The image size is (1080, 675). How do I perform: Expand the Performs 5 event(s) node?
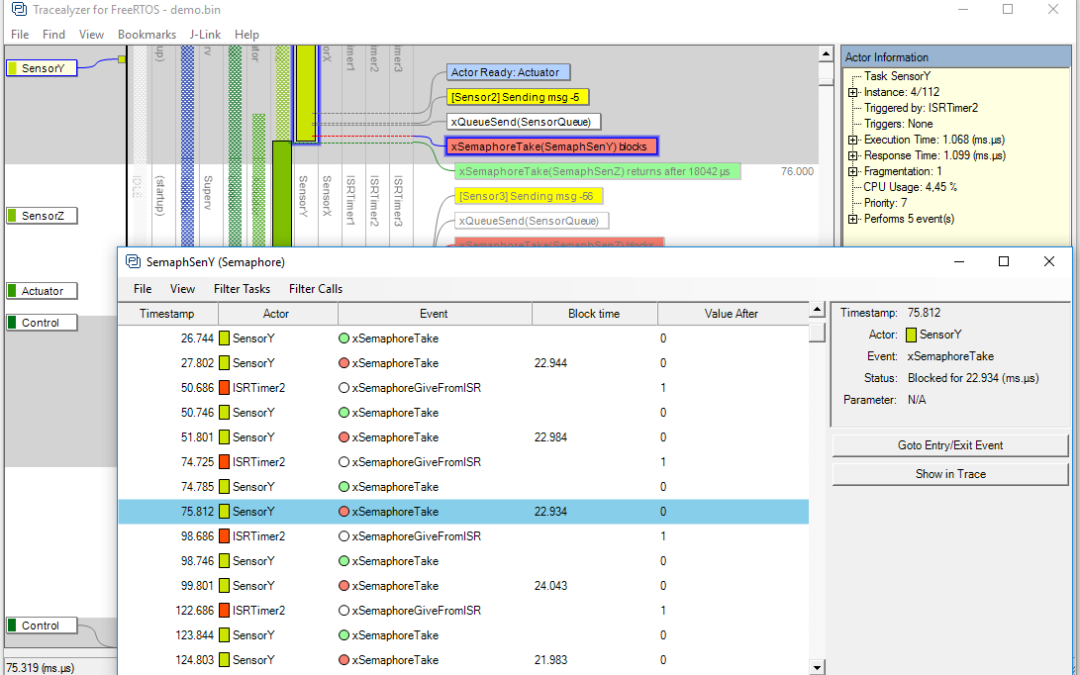[853, 219]
